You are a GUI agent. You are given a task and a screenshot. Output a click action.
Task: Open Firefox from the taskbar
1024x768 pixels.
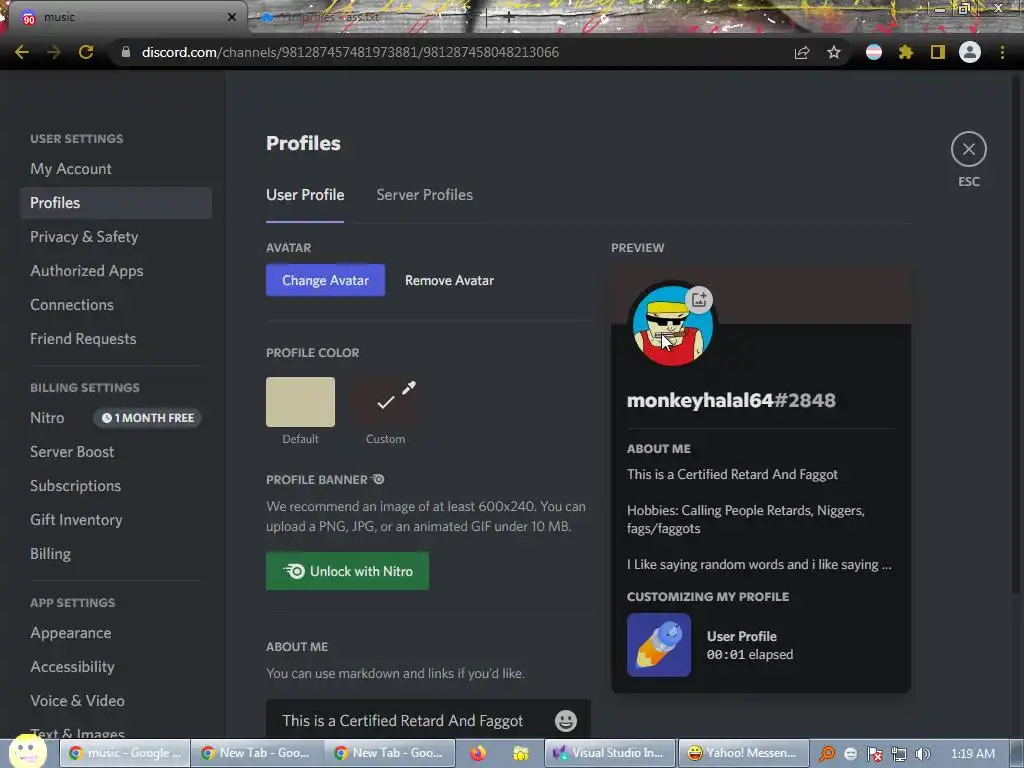[477, 753]
